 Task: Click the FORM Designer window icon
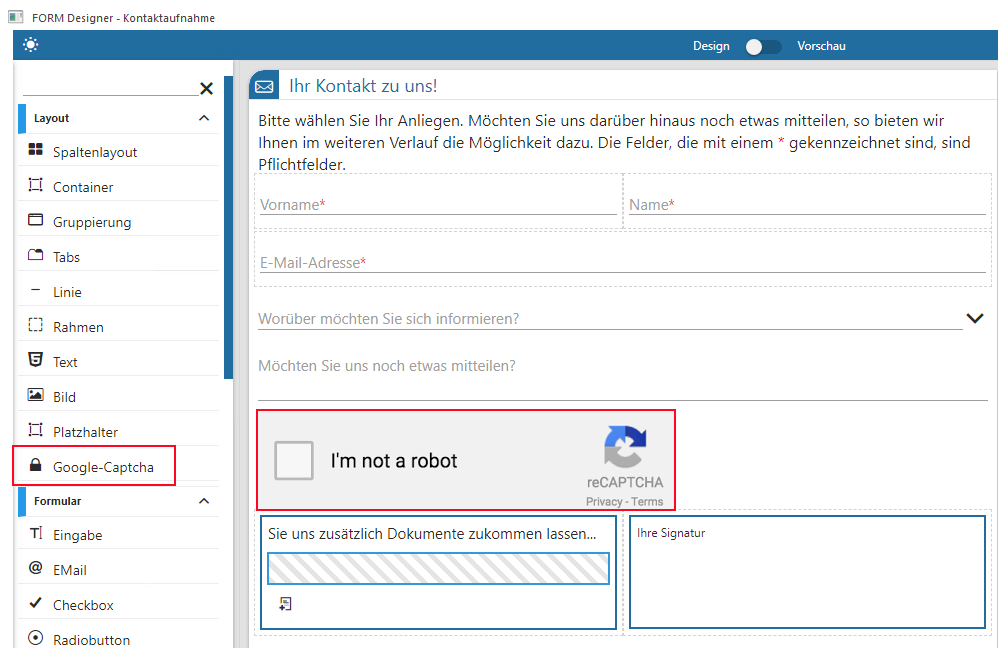(16, 17)
